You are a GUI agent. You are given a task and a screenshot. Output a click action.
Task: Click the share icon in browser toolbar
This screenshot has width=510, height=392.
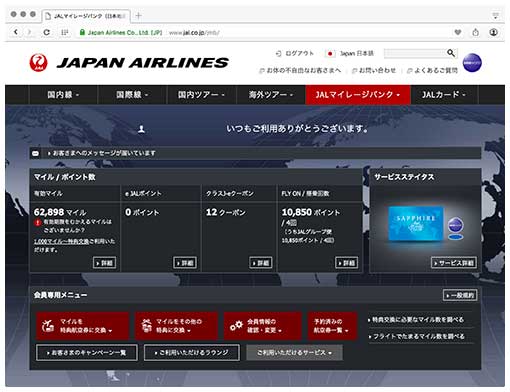(x=476, y=32)
